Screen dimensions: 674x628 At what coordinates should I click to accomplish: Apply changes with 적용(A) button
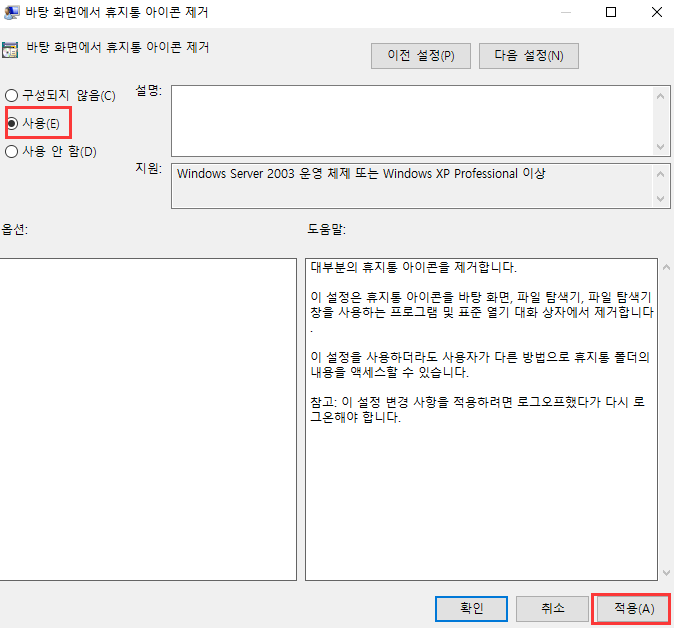coord(634,608)
